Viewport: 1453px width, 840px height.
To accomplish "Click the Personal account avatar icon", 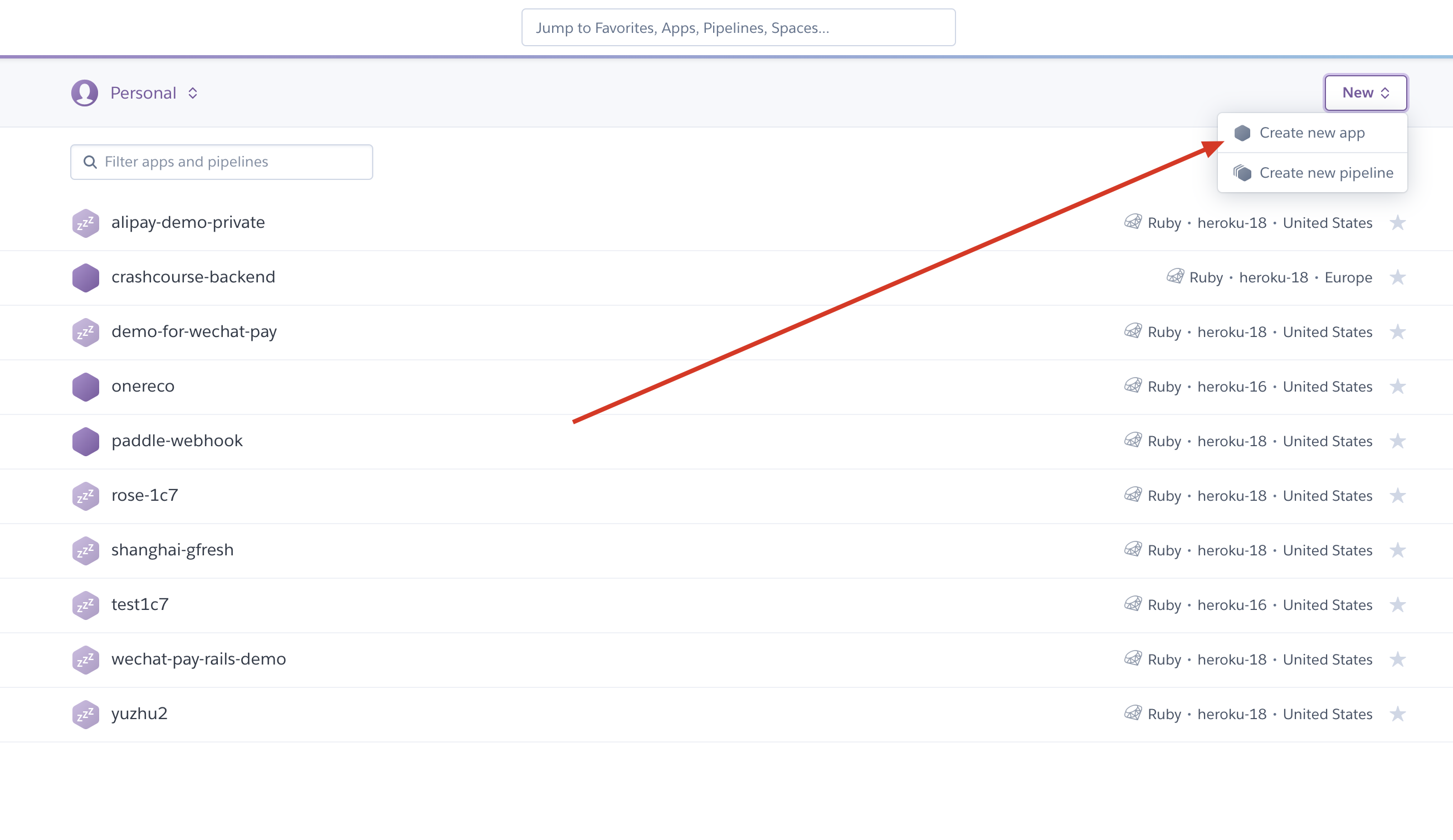I will pyautogui.click(x=85, y=93).
